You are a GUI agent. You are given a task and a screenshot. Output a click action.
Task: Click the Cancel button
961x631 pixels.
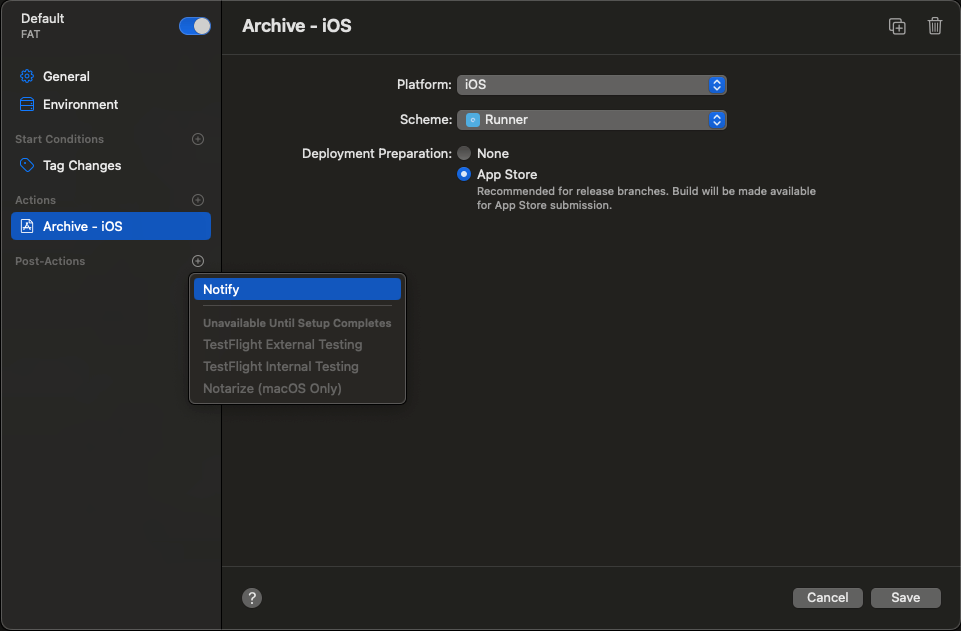[x=827, y=598]
